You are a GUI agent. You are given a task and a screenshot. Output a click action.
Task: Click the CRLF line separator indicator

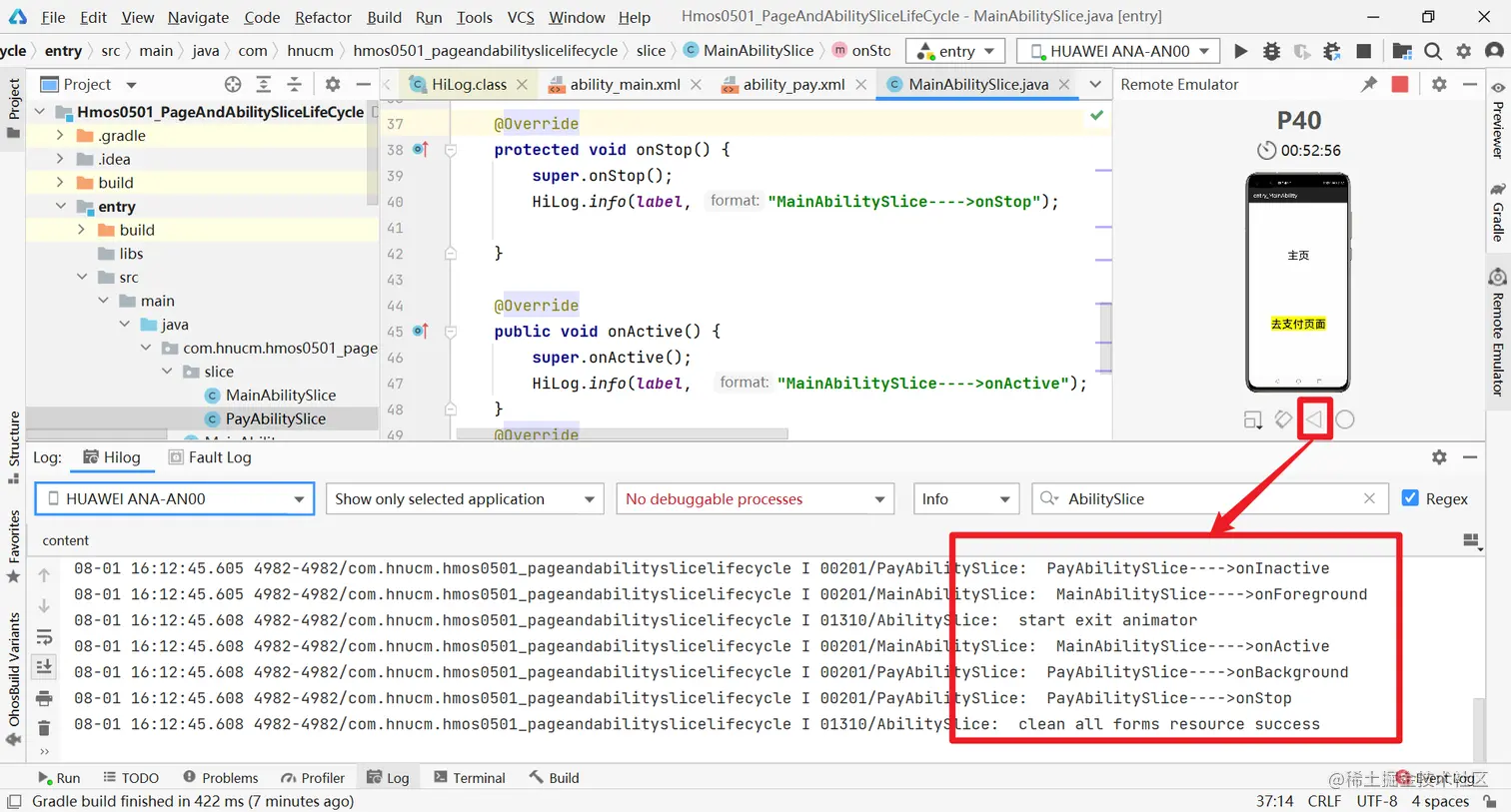tap(1324, 801)
